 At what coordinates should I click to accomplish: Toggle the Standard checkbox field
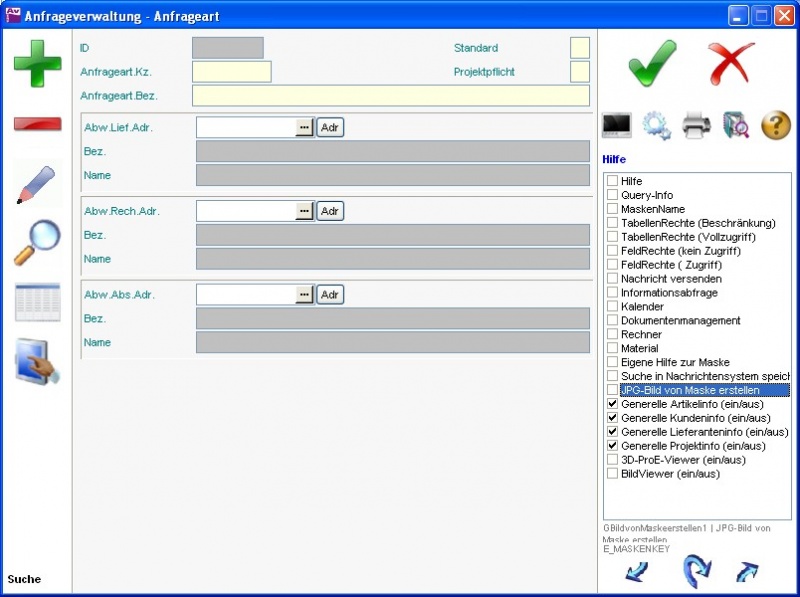click(579, 48)
